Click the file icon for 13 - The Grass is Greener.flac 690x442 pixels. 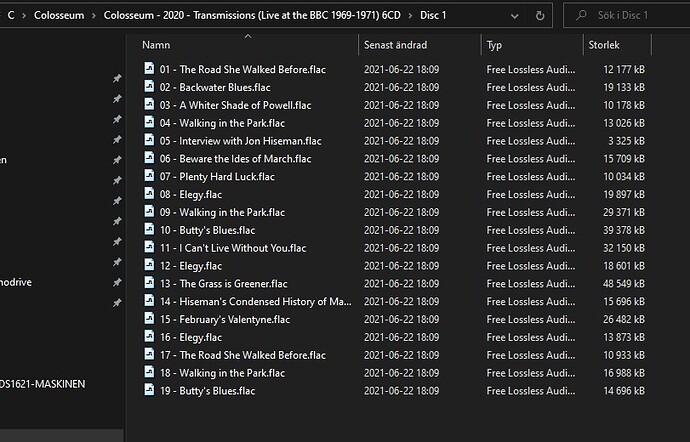click(150, 283)
